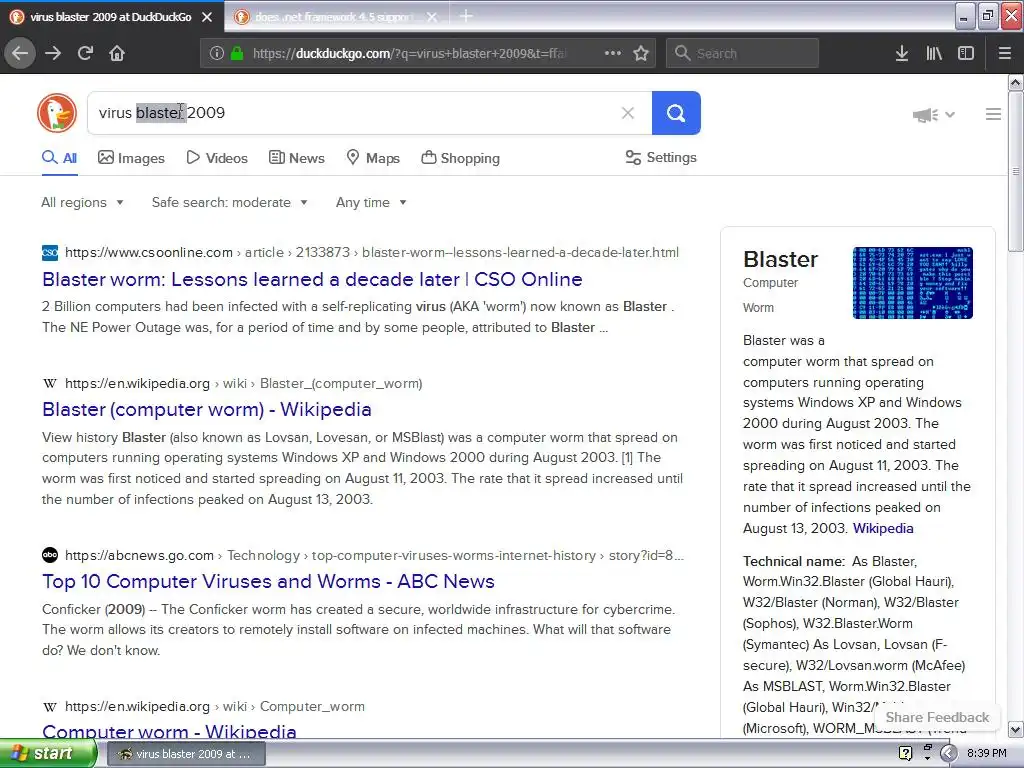Open the Any time filter dropdown
Image resolution: width=1024 pixels, height=768 pixels.
(x=371, y=202)
